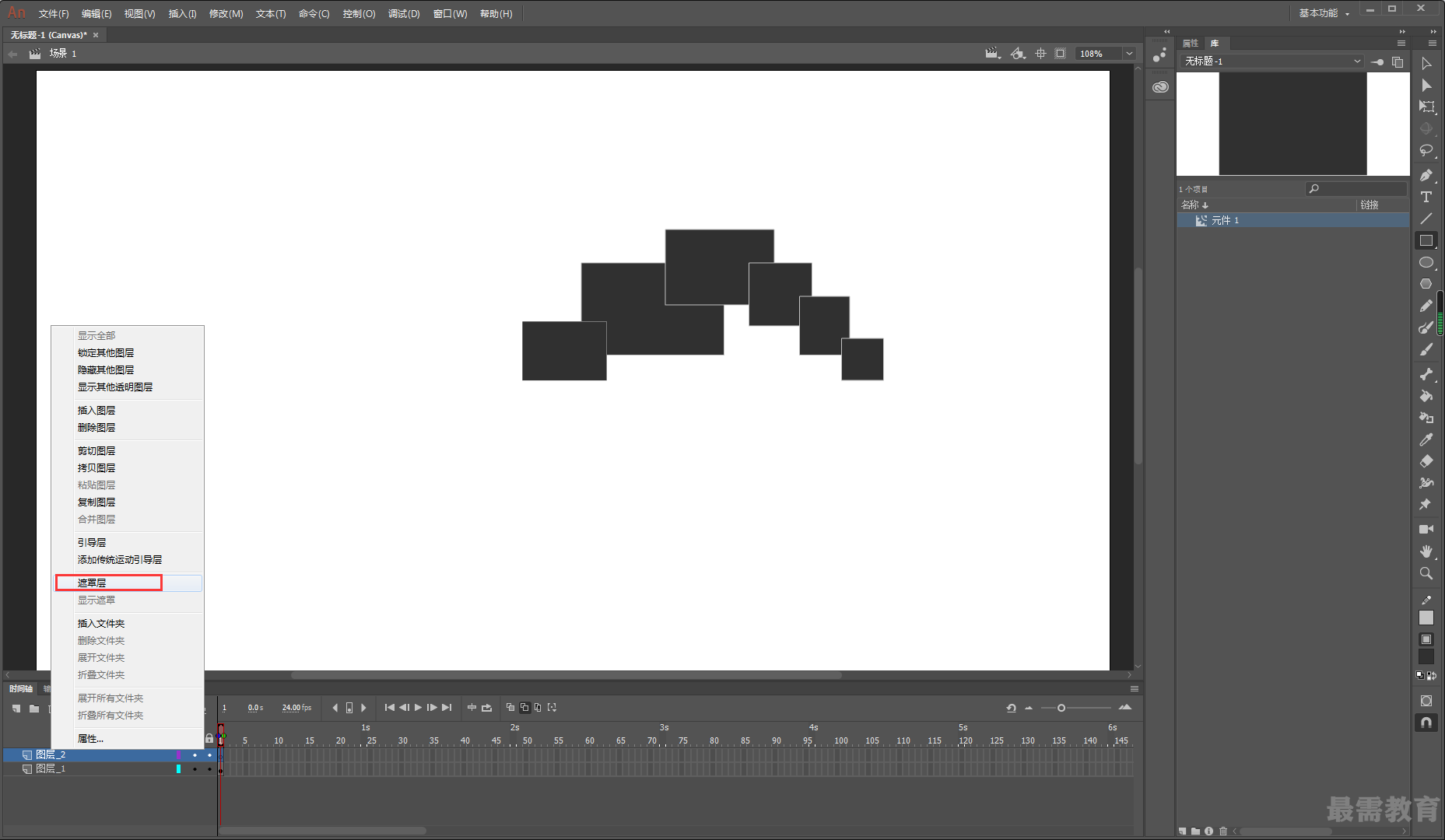Viewport: 1445px width, 840px height.
Task: Select 元件 1 in the library list
Action: click(x=1292, y=221)
